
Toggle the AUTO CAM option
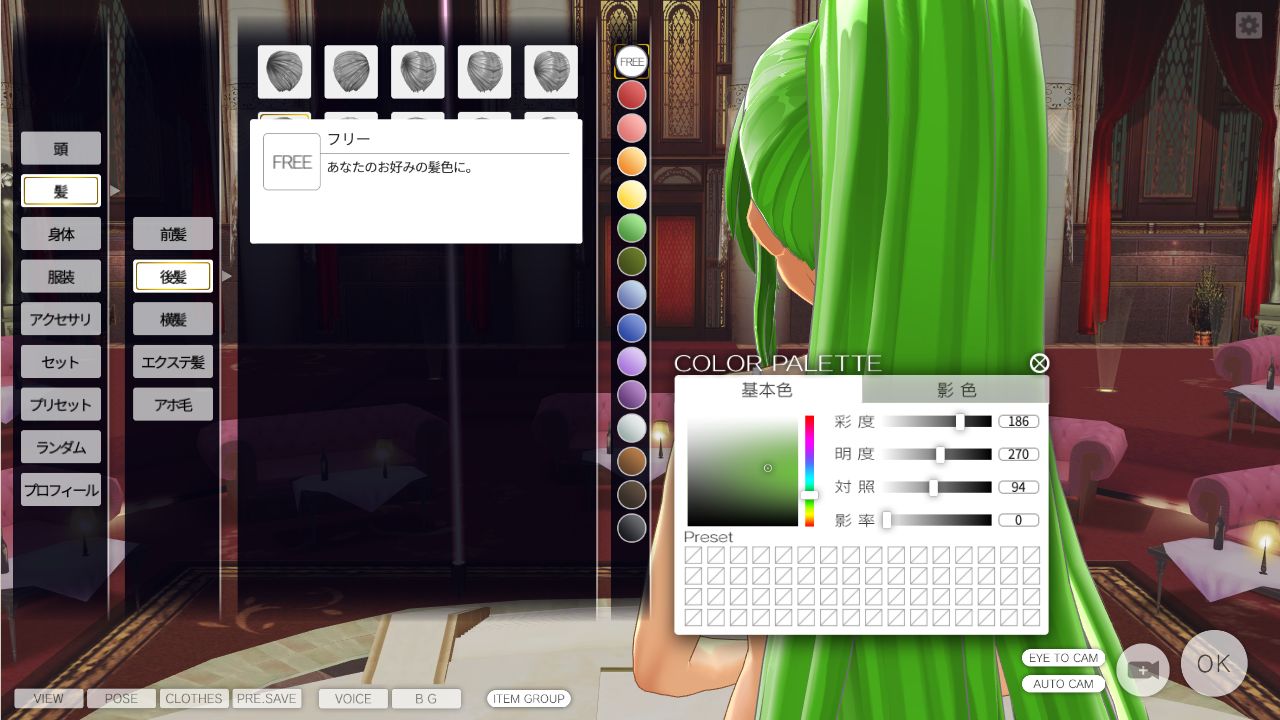(1063, 684)
